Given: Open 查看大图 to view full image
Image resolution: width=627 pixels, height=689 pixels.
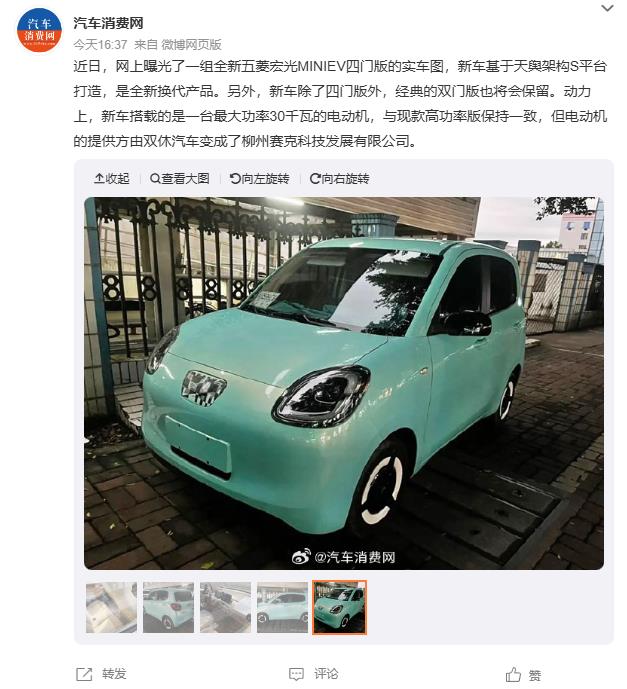Looking at the screenshot, I should (179, 178).
